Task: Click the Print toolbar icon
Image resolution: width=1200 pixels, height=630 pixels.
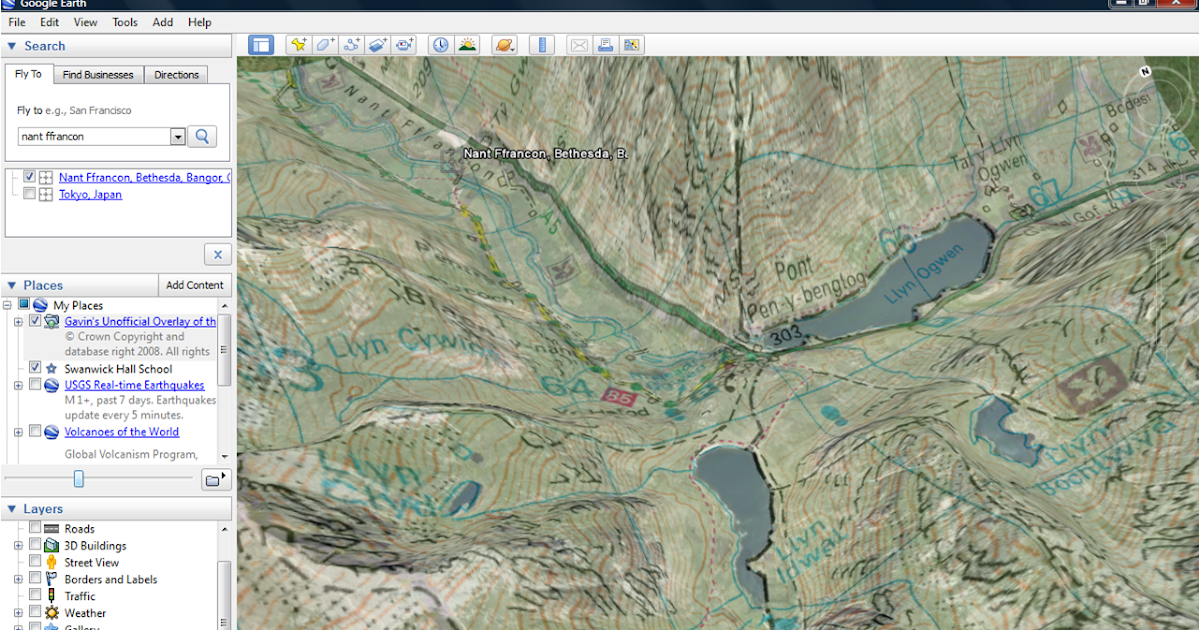Action: pos(607,44)
